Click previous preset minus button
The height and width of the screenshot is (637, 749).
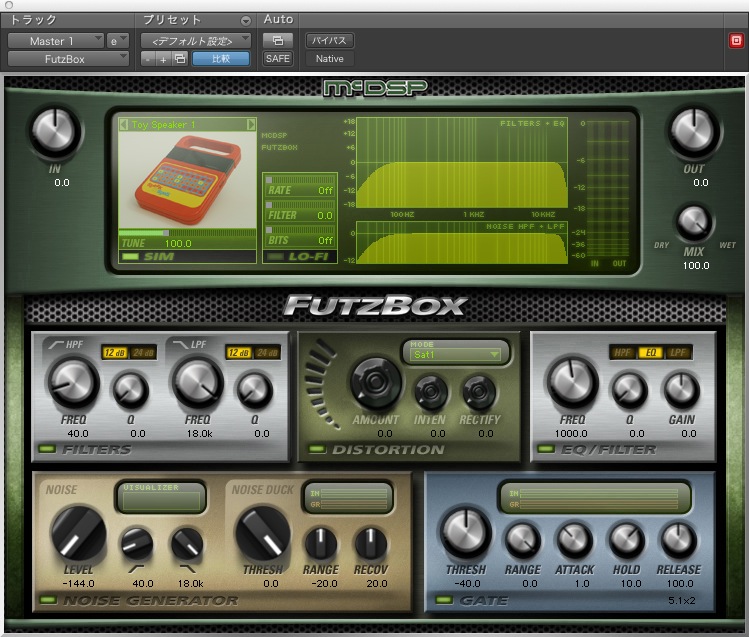pyautogui.click(x=149, y=59)
